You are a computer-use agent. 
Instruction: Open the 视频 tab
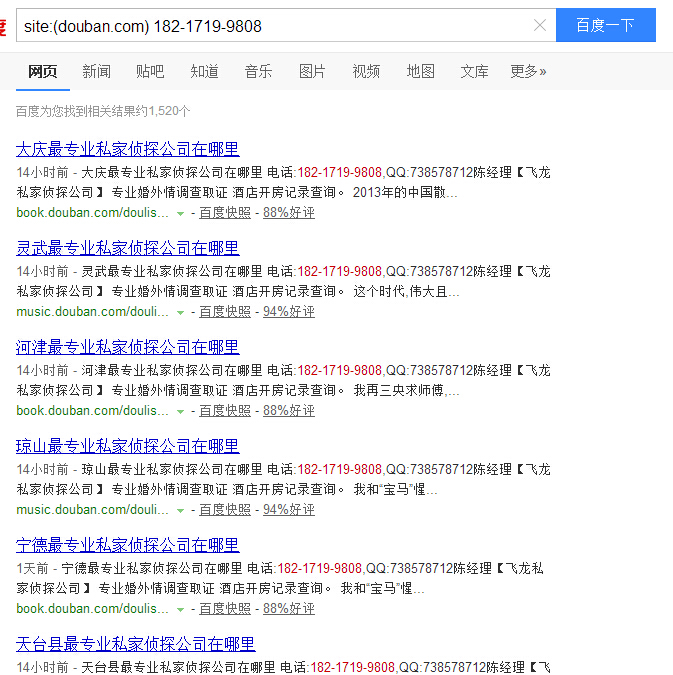click(366, 71)
